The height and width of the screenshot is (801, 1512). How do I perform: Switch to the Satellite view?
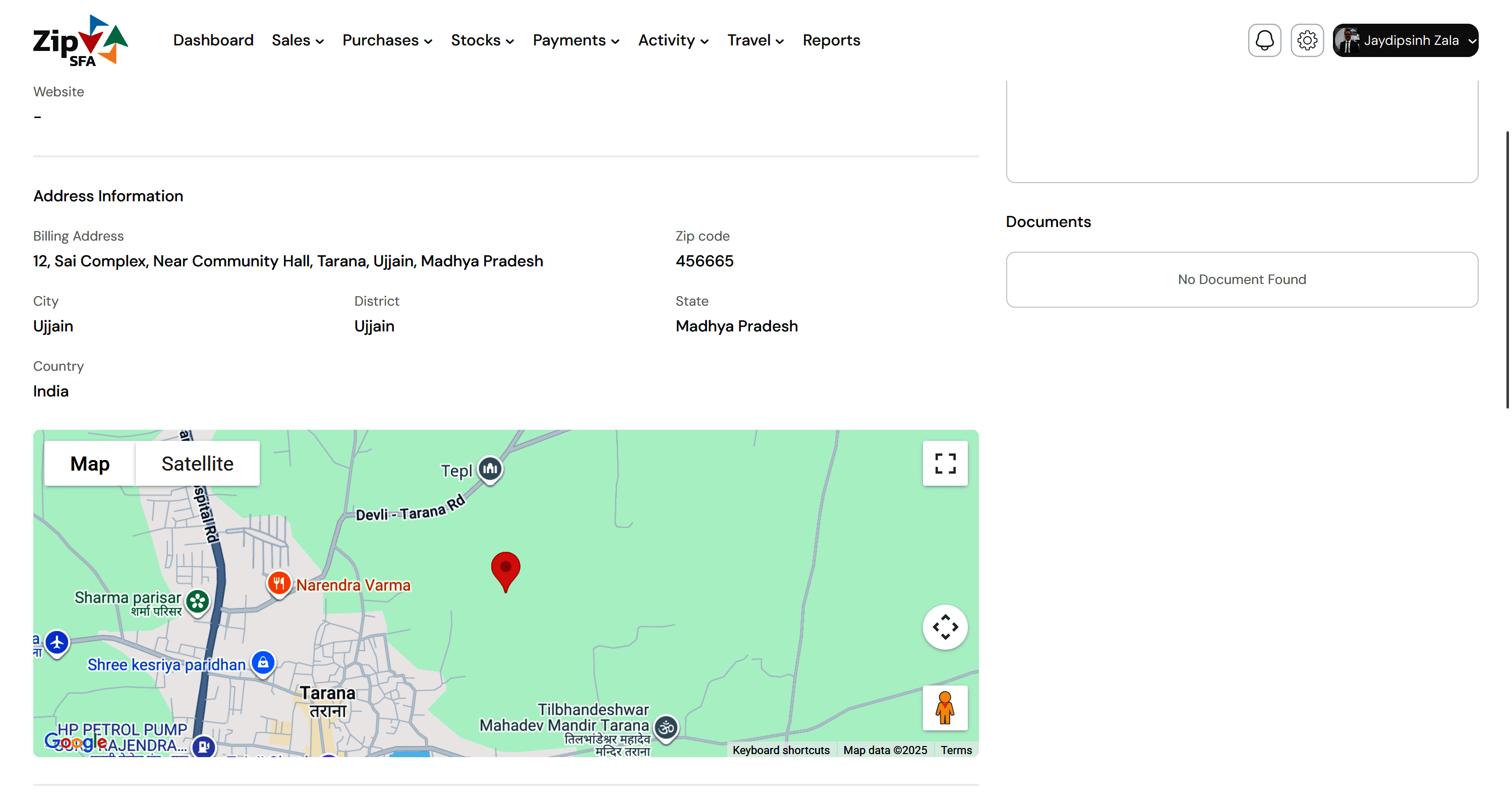(x=197, y=464)
